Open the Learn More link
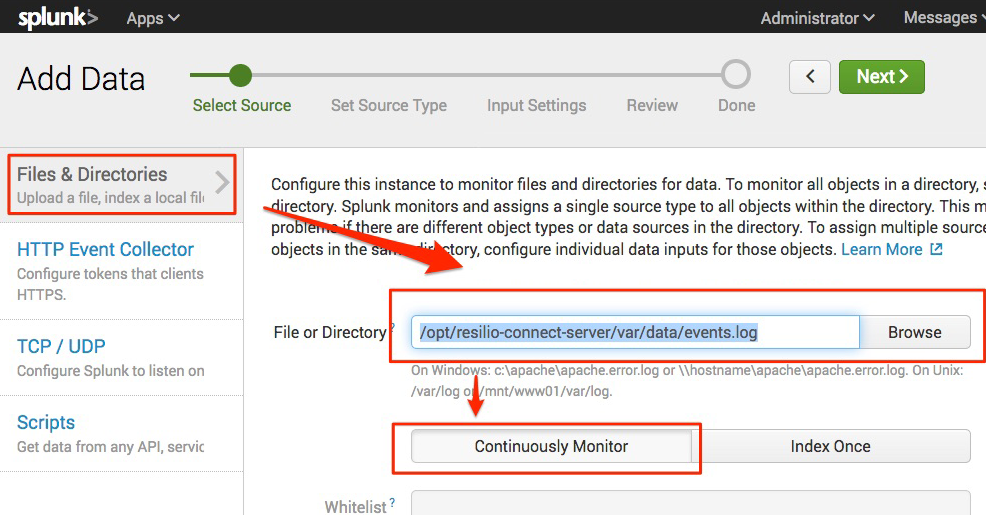 pos(881,249)
